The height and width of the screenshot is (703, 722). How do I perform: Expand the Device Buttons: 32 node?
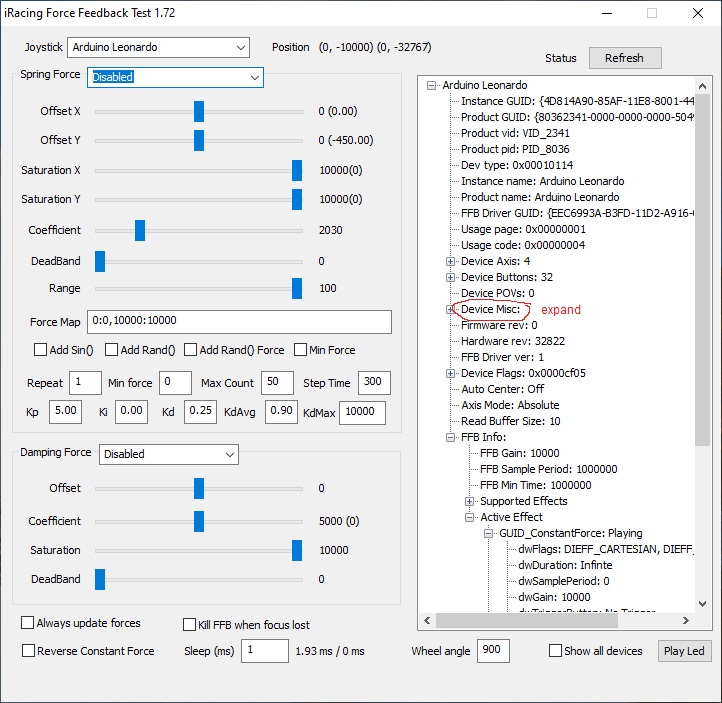[450, 277]
